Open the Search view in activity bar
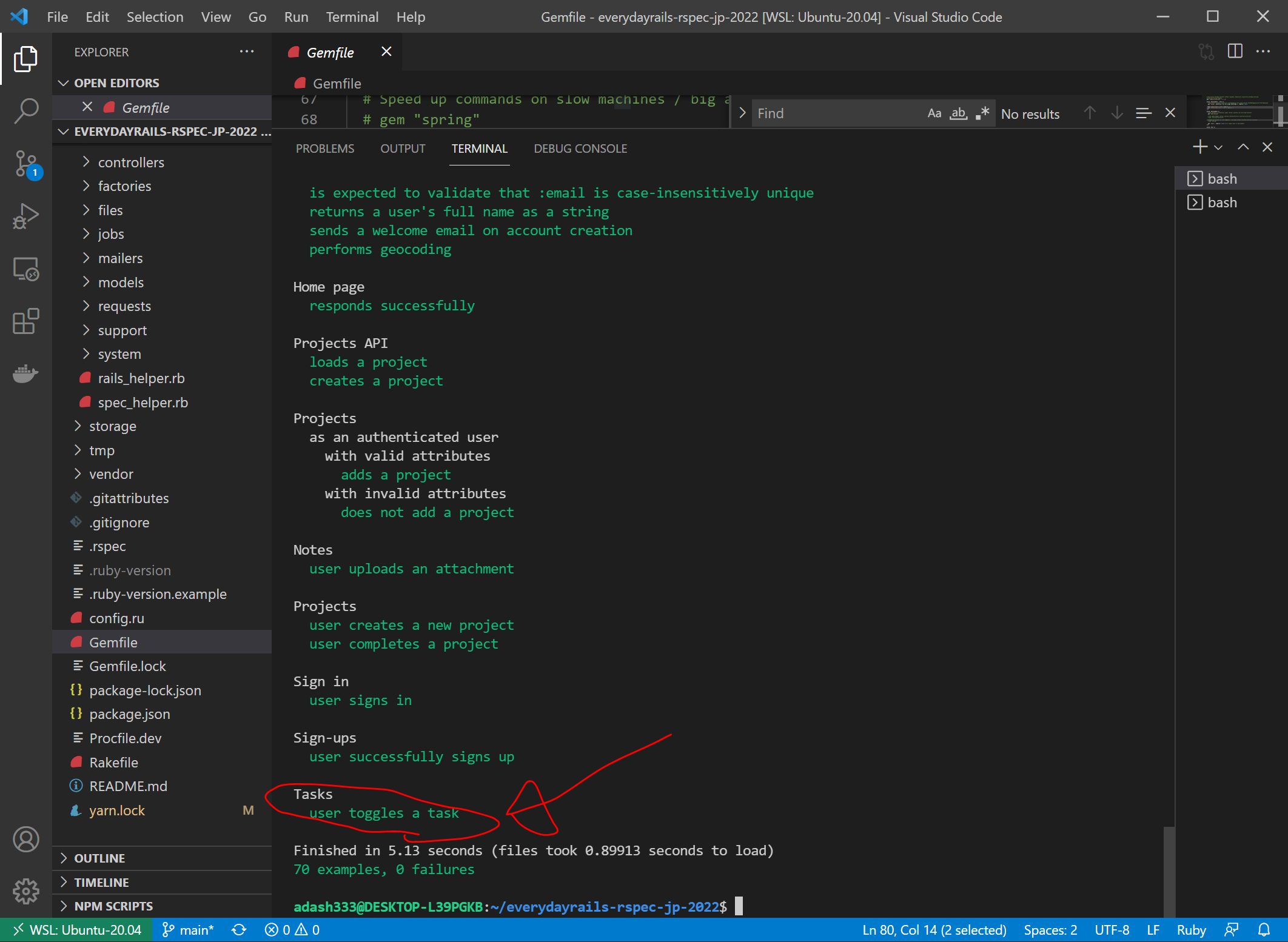The height and width of the screenshot is (942, 1288). click(25, 111)
